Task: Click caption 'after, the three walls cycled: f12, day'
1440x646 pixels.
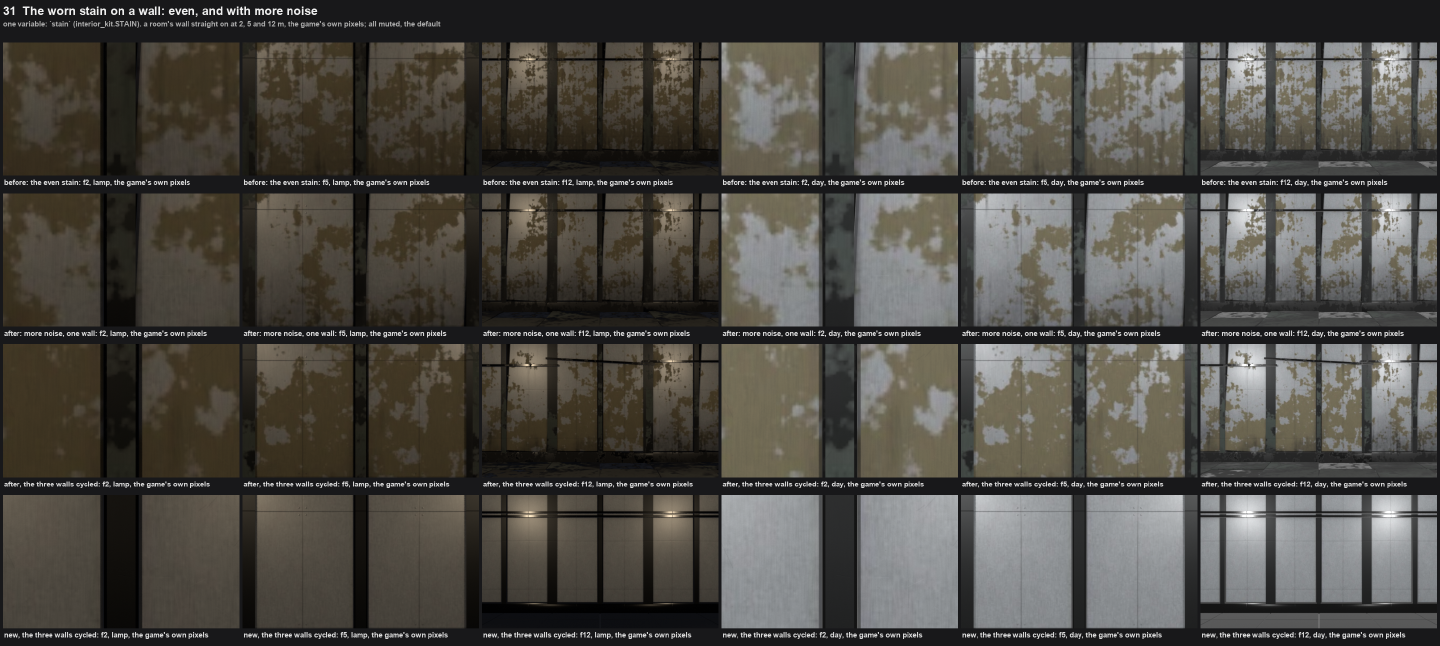Action: pos(1304,485)
